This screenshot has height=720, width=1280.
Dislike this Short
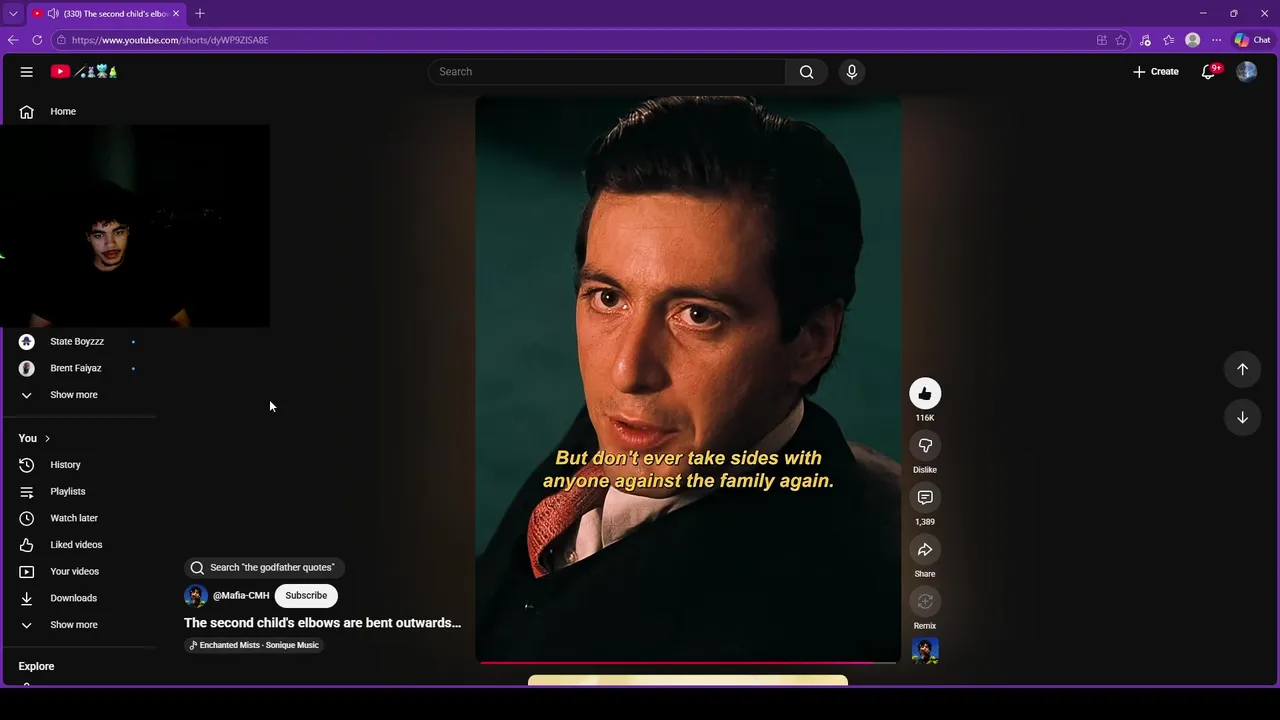925,446
